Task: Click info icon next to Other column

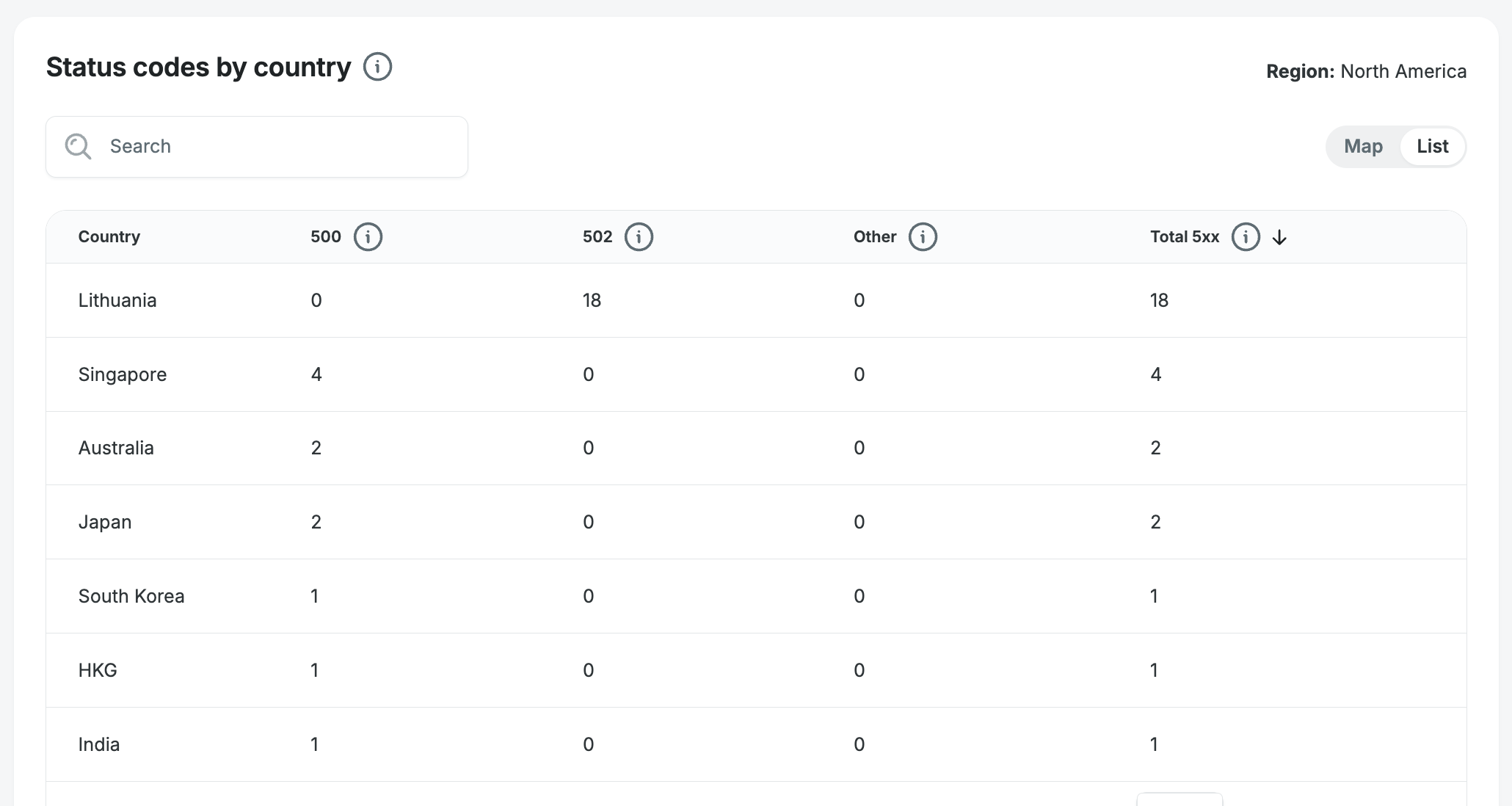Action: 923,237
